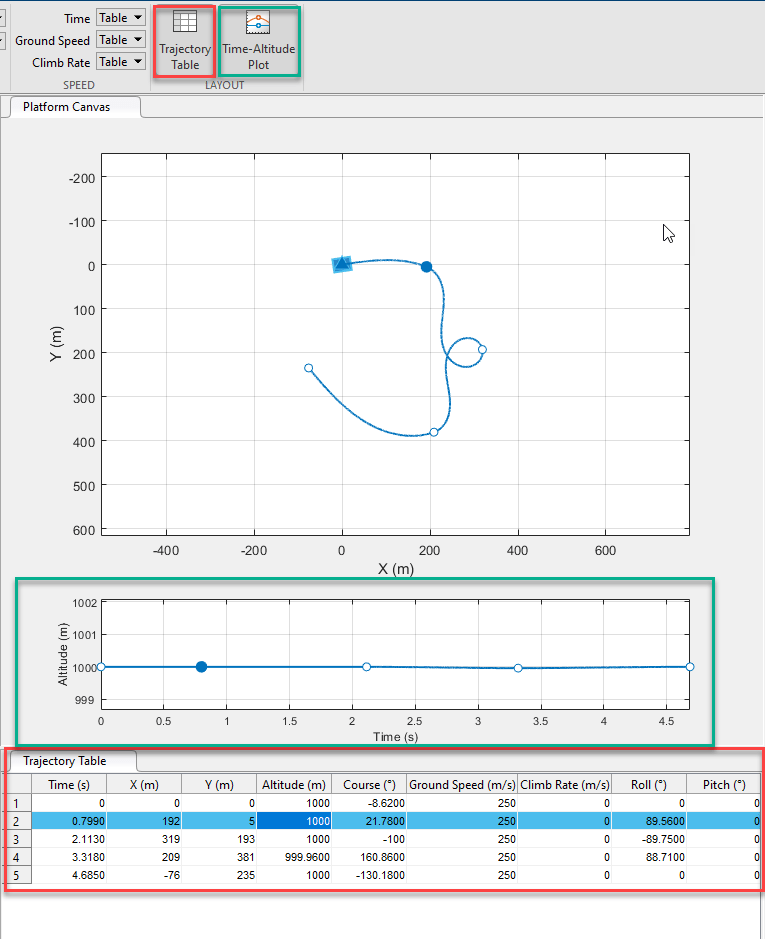Click ground speed cell in row 3
Screen dimensions: 765x939
(462, 839)
